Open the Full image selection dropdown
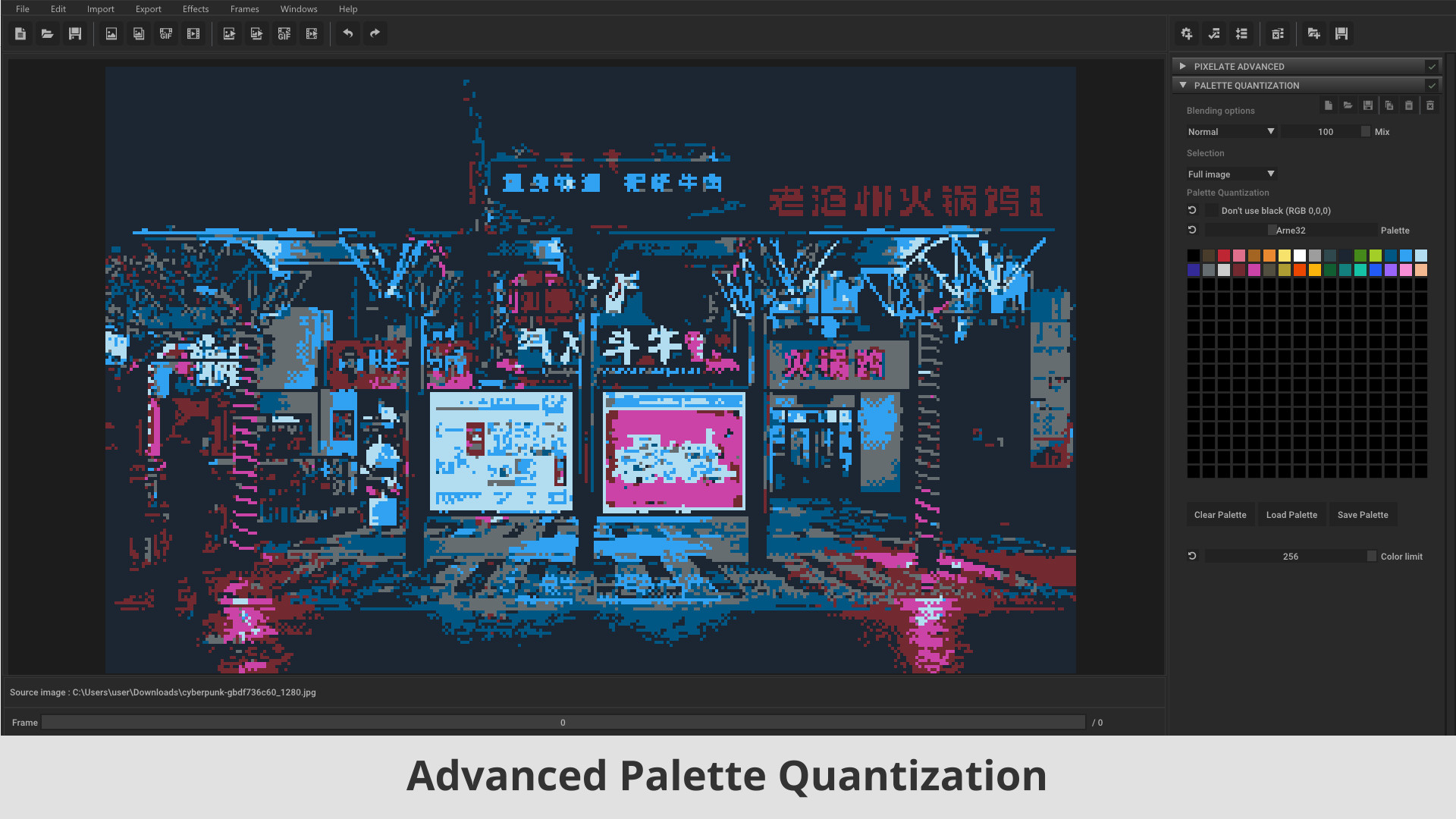This screenshot has width=1456, height=819. [1231, 174]
